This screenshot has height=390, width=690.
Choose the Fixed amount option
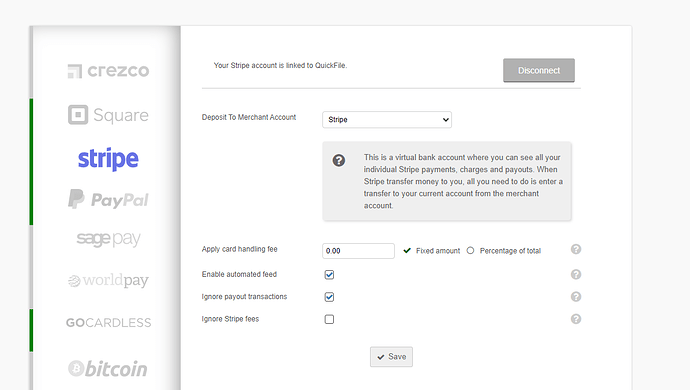tap(407, 250)
